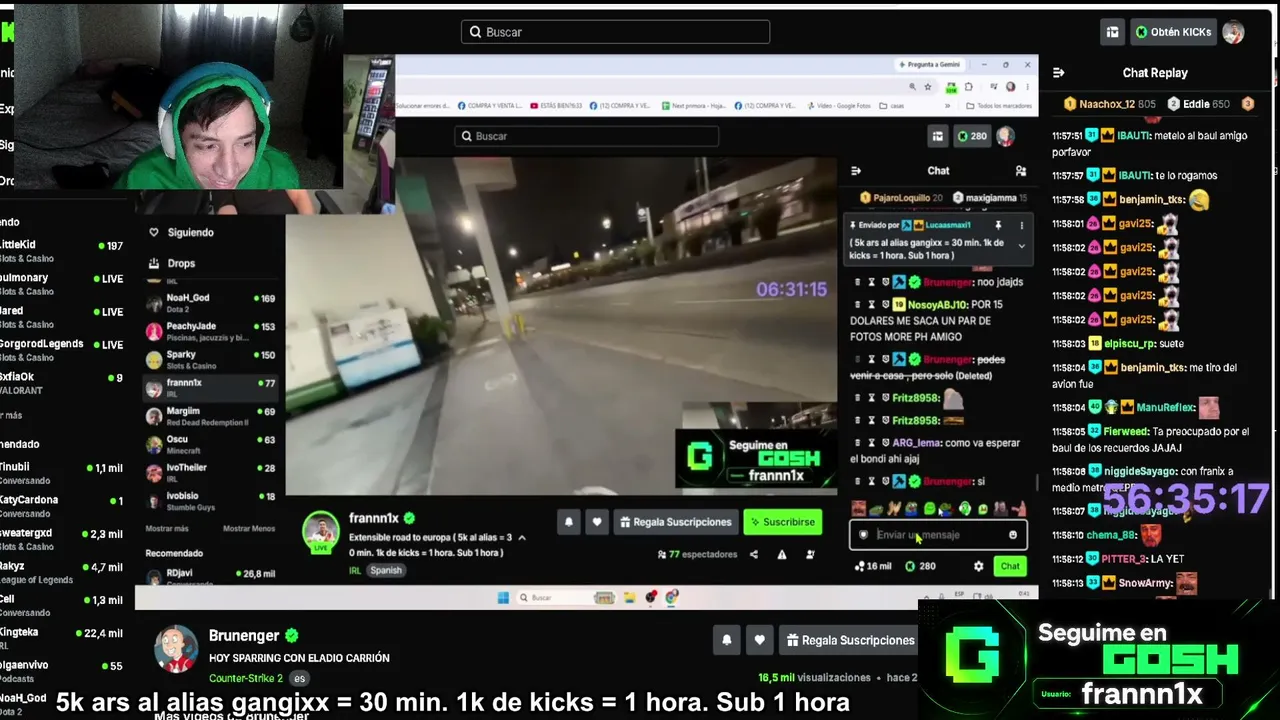1280x720 pixels.
Task: Open the inner stream profile avatar
Action: [1005, 136]
